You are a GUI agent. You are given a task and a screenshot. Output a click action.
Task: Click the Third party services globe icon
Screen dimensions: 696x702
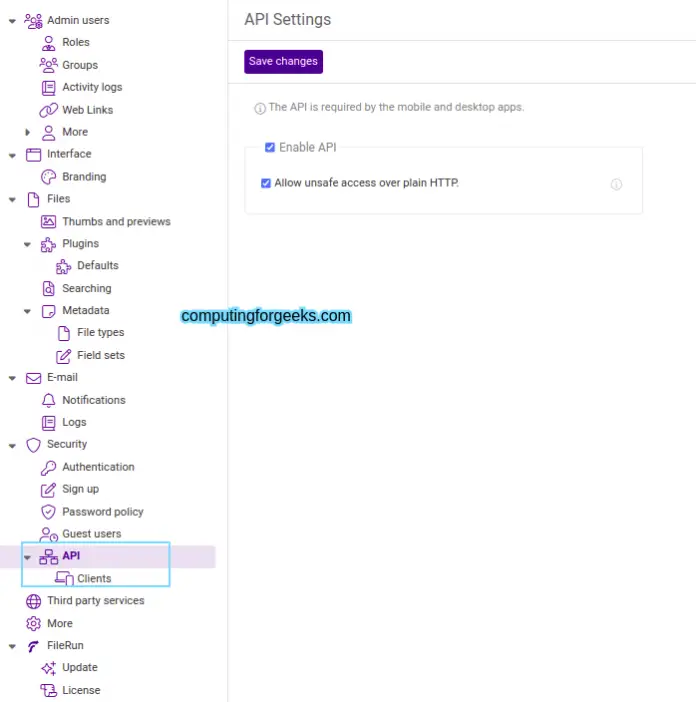coord(33,601)
